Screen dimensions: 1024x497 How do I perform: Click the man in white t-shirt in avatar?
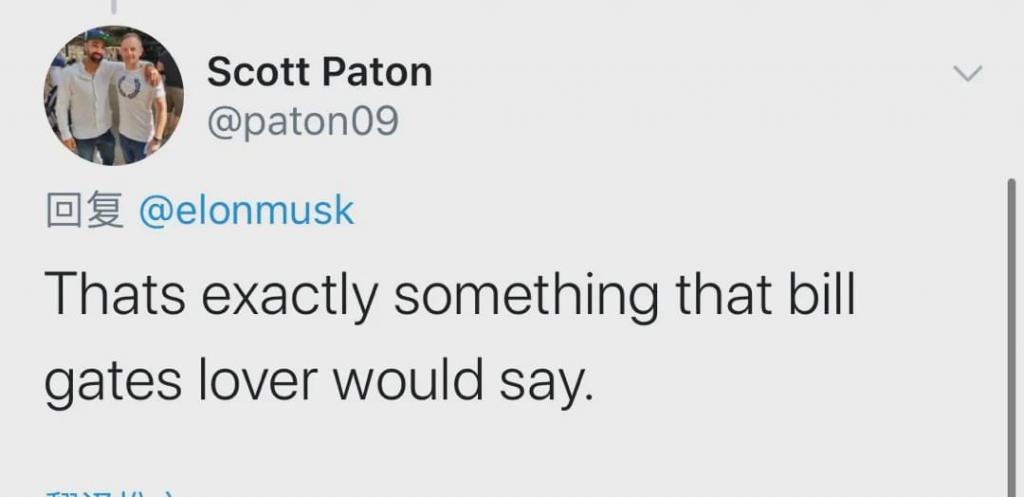140,98
